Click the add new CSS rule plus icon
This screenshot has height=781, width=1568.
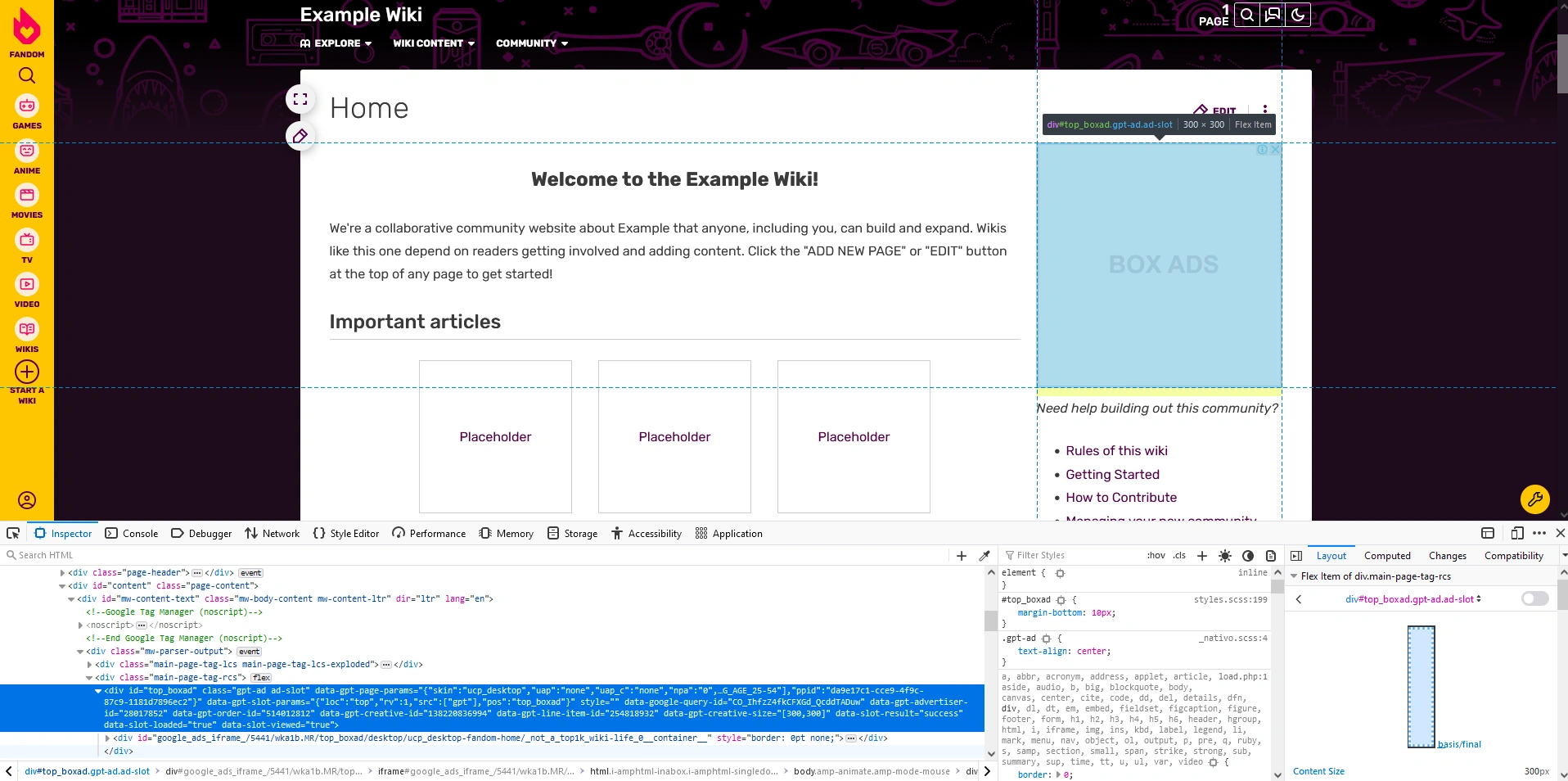click(1201, 555)
